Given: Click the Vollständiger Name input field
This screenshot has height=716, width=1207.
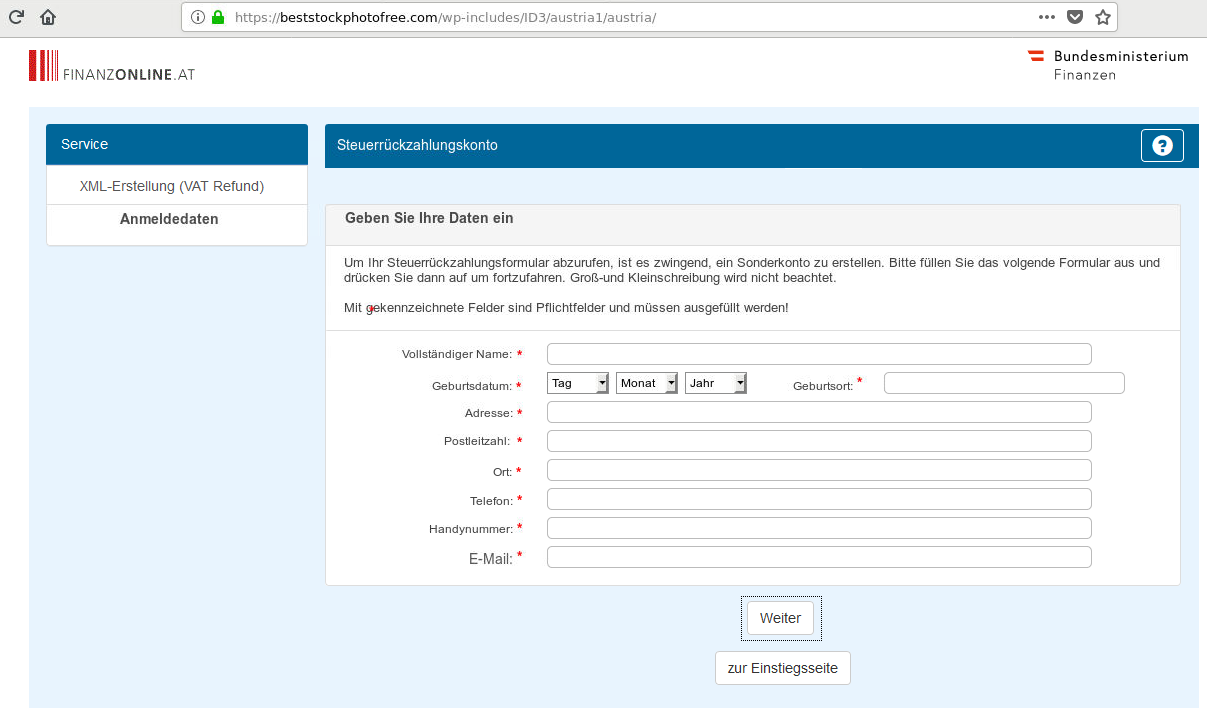Looking at the screenshot, I should [x=819, y=354].
